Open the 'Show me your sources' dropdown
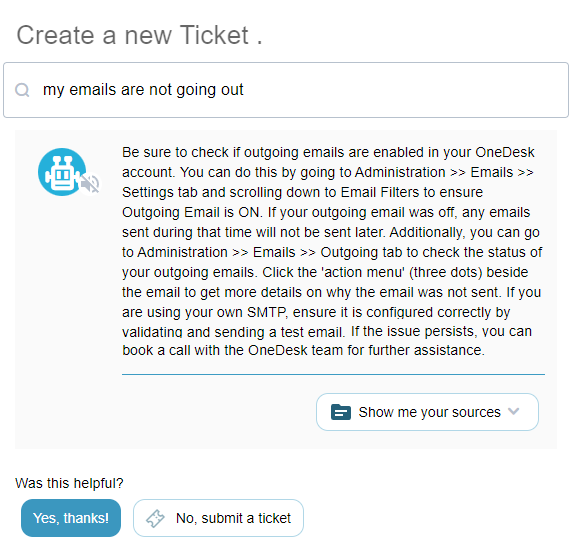The image size is (571, 539). 427,412
